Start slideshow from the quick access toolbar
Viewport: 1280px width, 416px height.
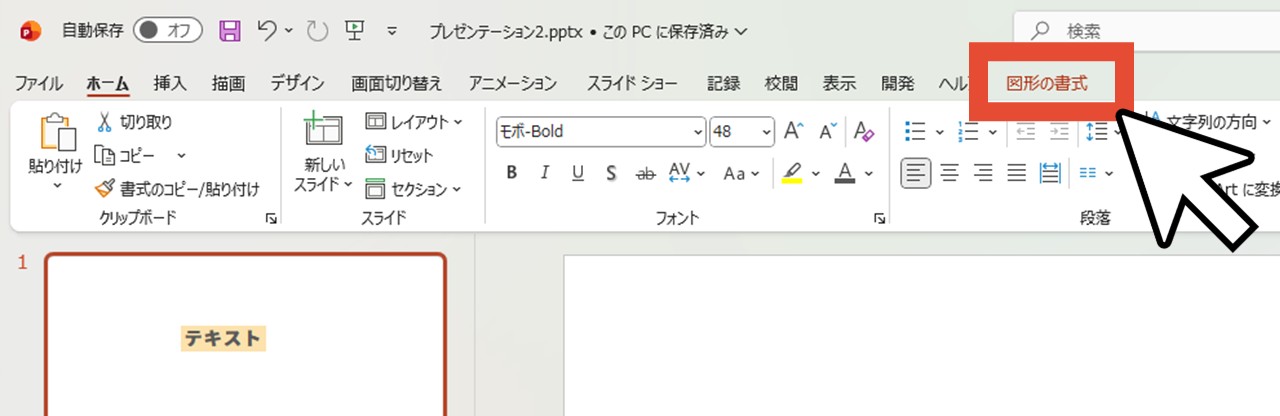(x=354, y=30)
